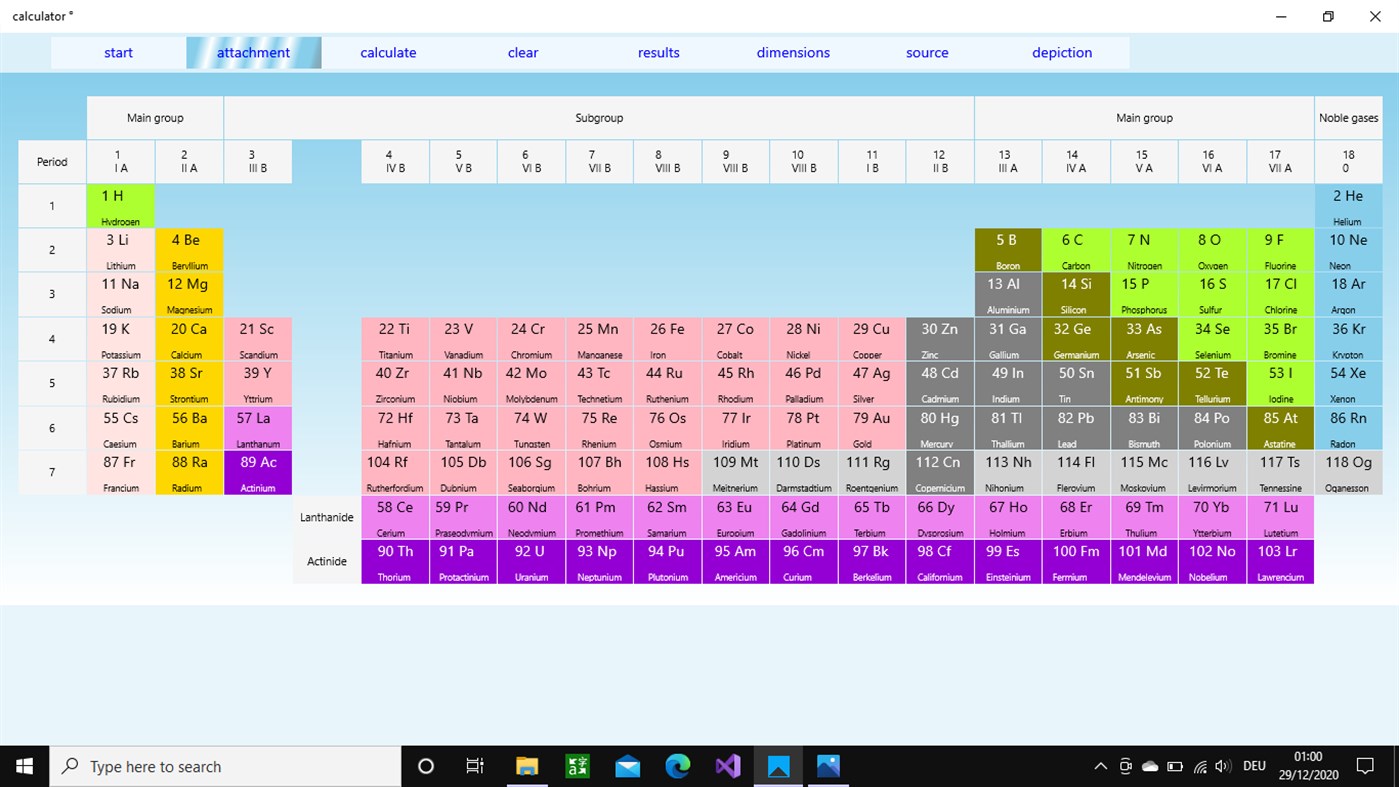Open the "depiction" tab
The image size is (1399, 787).
tap(1062, 52)
